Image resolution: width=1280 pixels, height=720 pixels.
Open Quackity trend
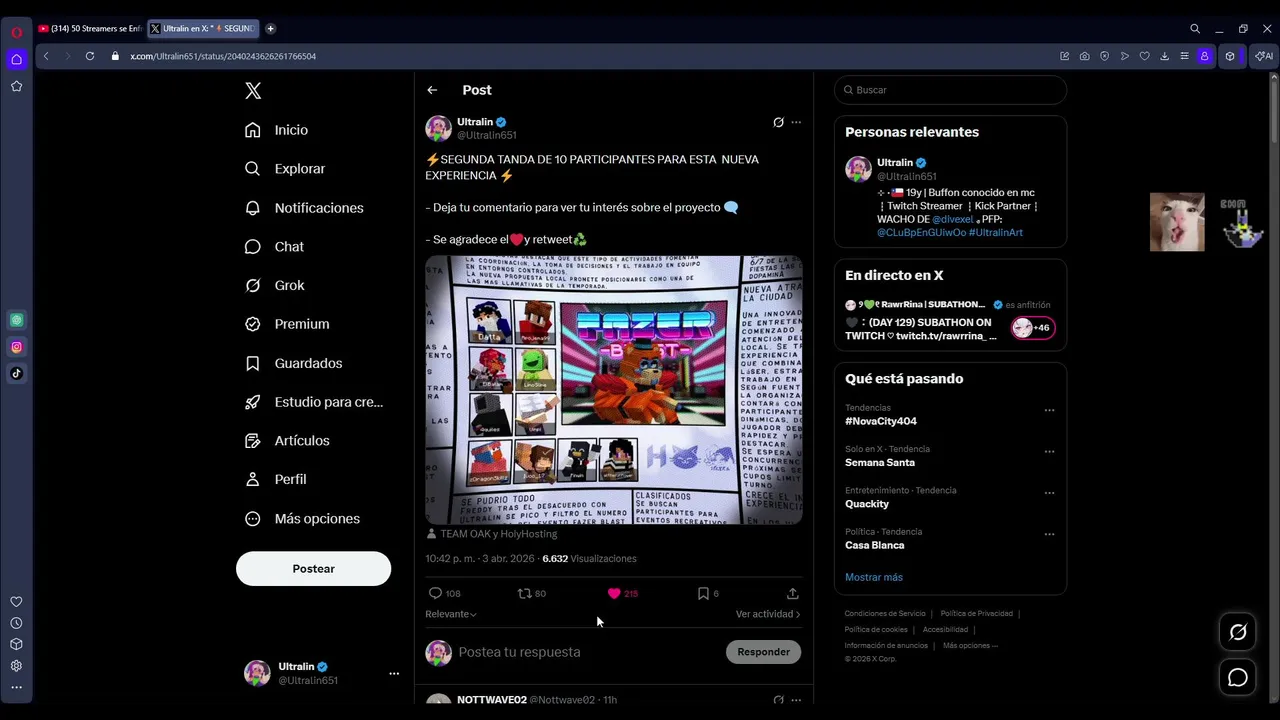pyautogui.click(x=867, y=504)
